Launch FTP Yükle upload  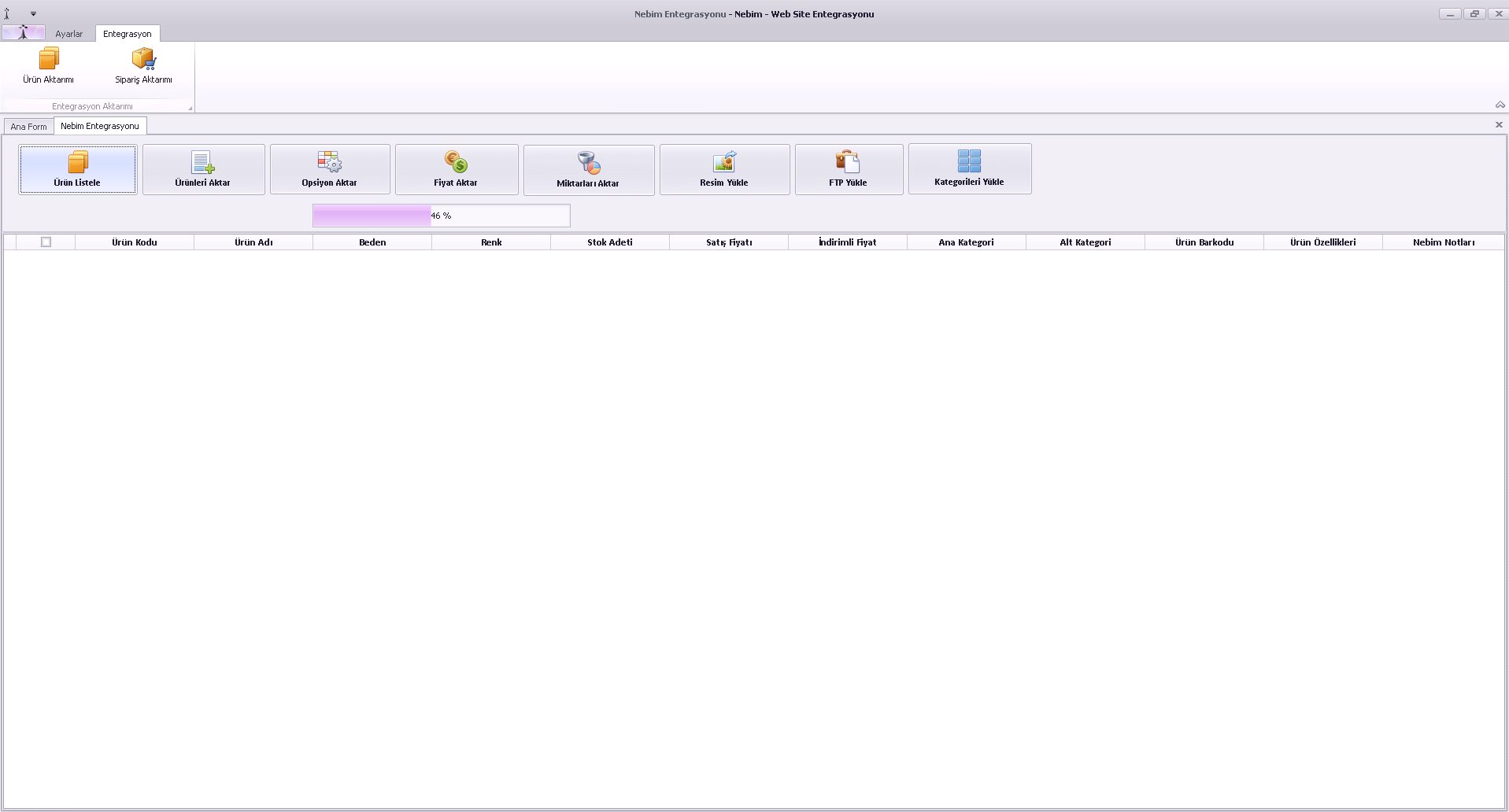click(x=848, y=169)
